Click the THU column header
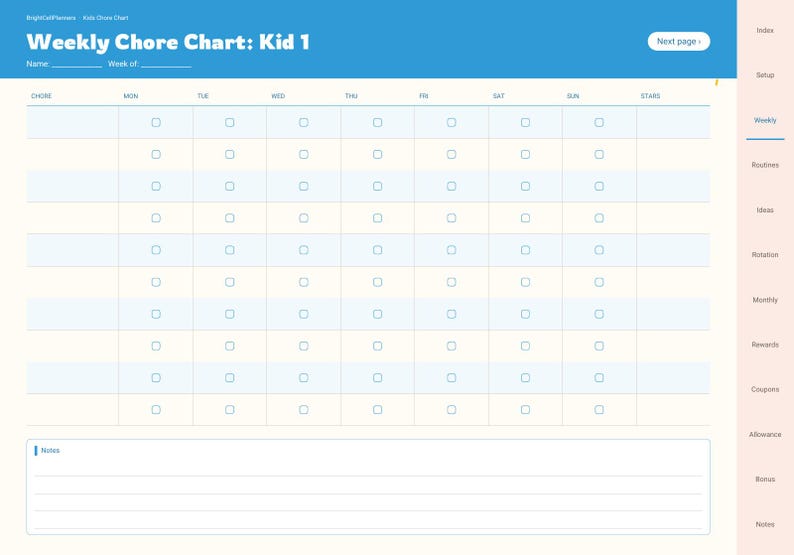 (351, 96)
